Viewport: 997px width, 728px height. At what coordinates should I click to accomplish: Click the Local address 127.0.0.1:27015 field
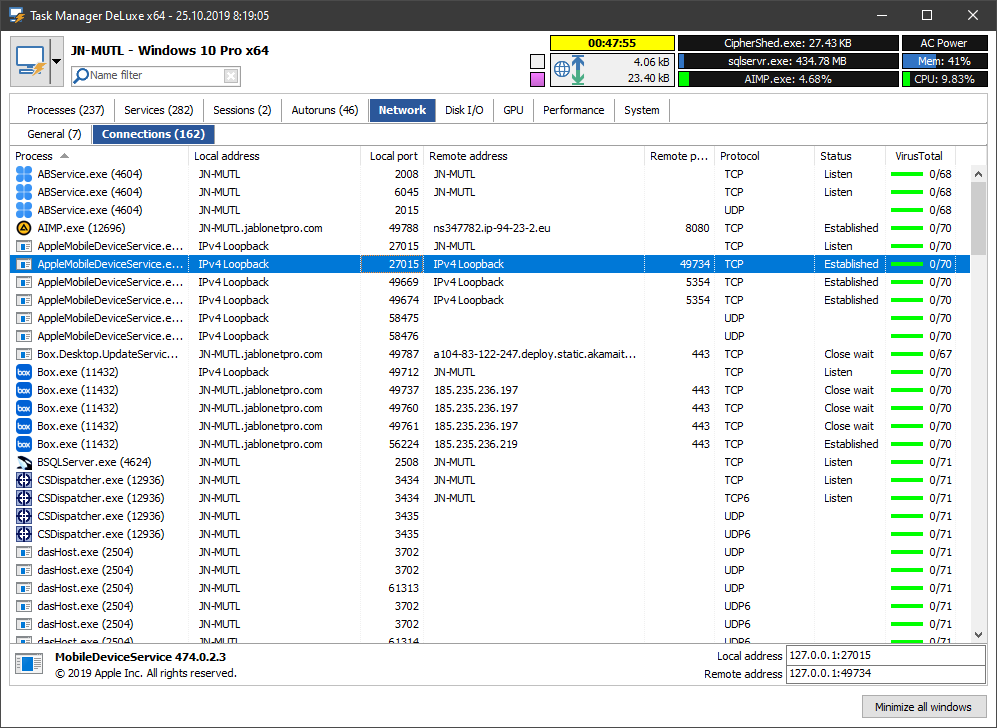(x=886, y=656)
